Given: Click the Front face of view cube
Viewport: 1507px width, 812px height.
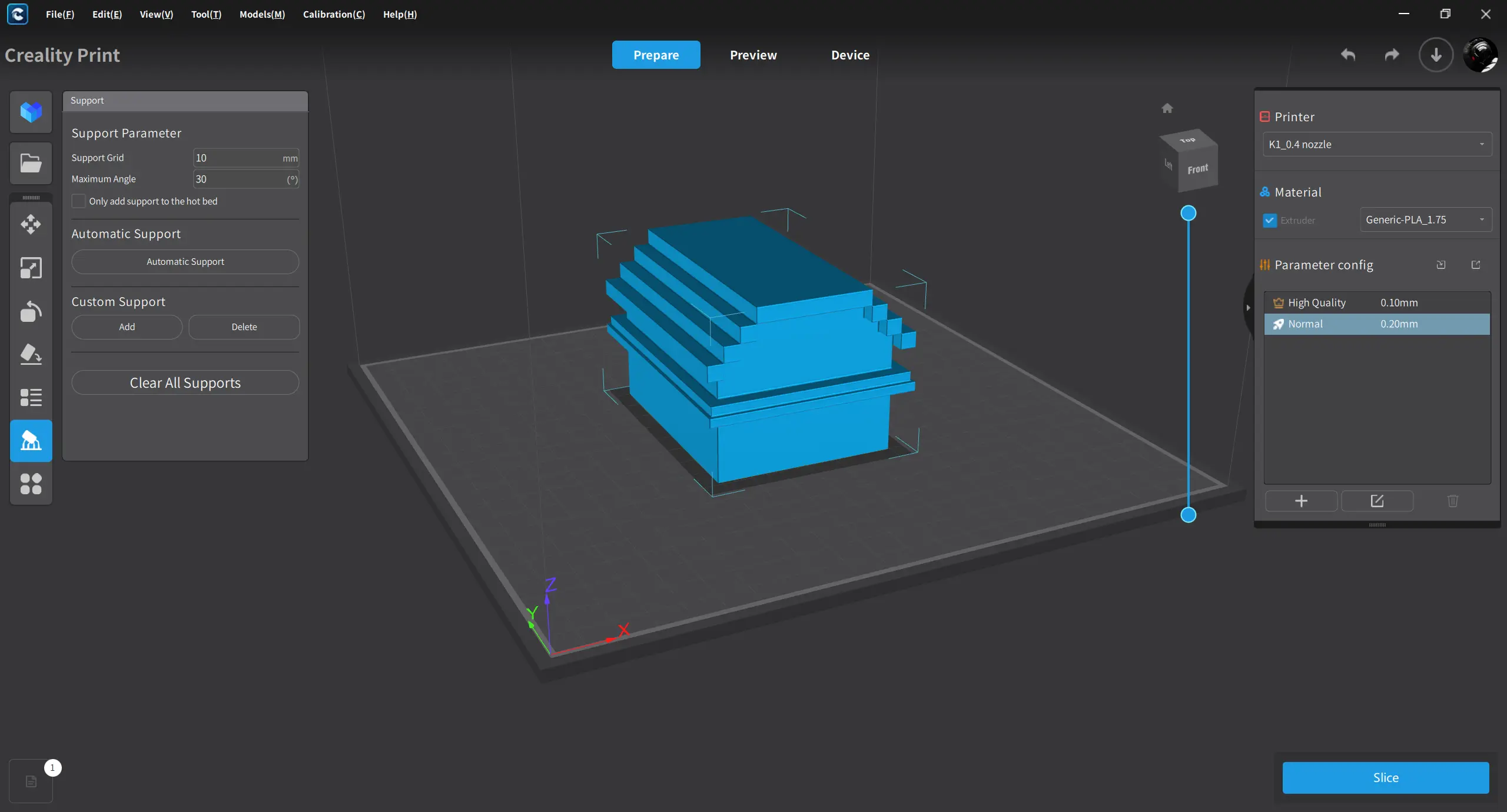Looking at the screenshot, I should coord(1198,170).
